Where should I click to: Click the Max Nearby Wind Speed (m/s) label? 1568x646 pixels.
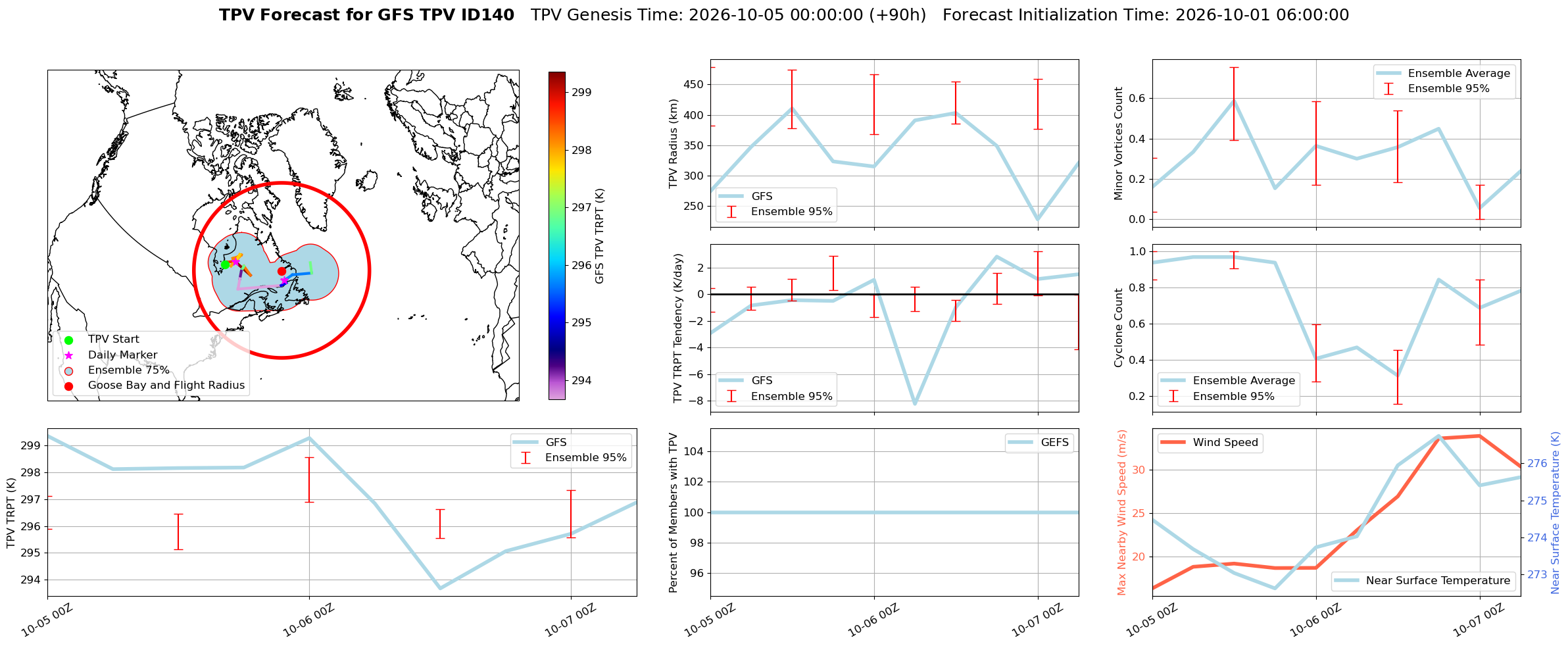coord(1121,512)
